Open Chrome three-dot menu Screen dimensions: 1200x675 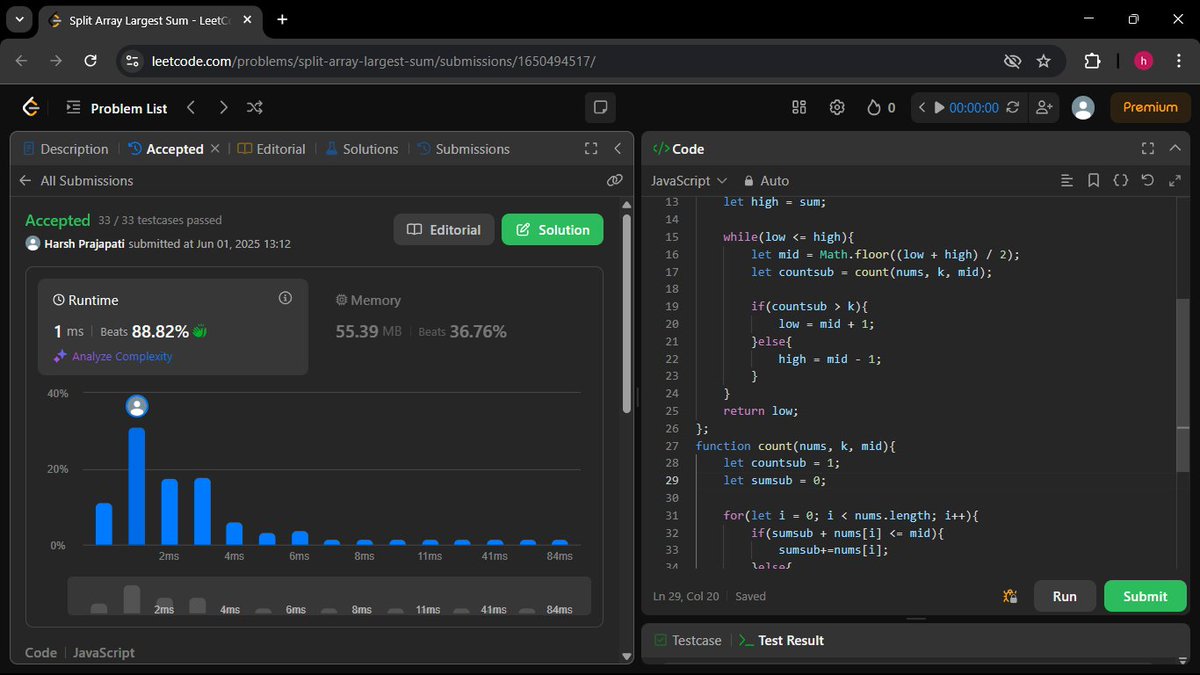[1178, 61]
